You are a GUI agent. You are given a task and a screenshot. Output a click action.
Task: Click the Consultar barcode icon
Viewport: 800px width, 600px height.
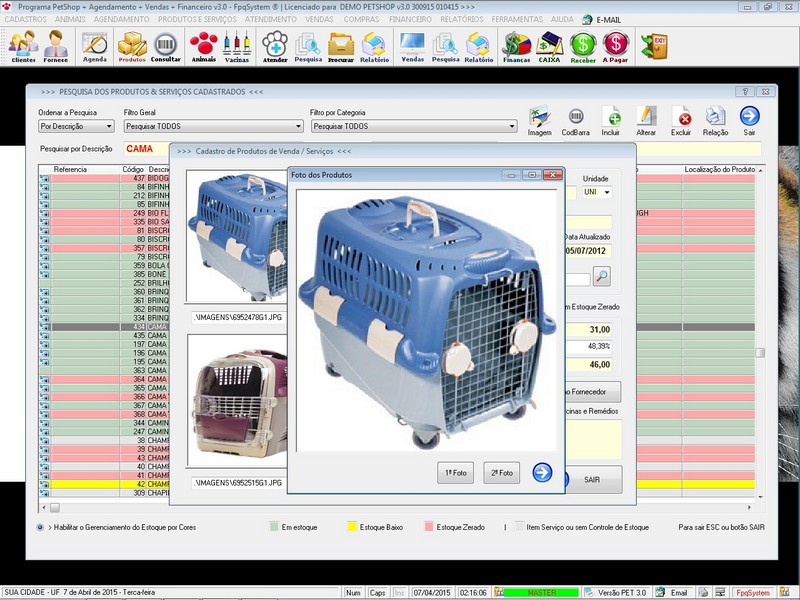click(165, 47)
